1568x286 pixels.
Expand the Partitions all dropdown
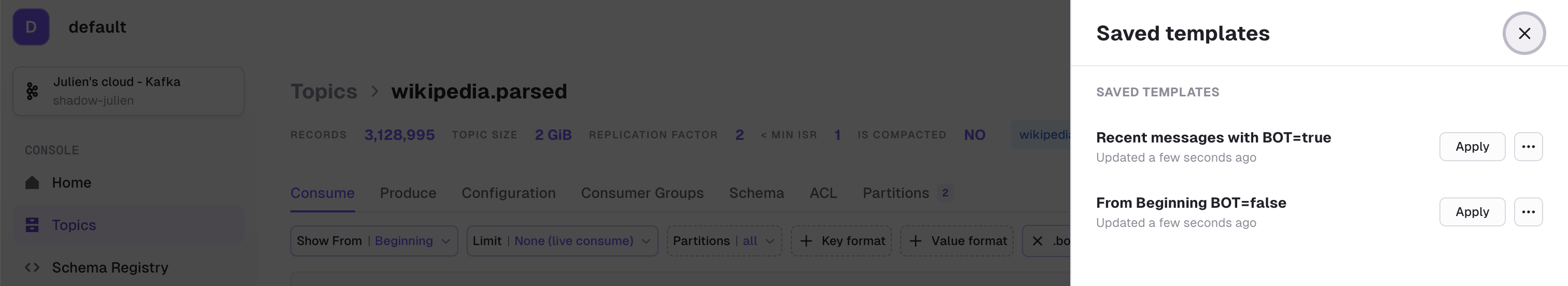pyautogui.click(x=724, y=241)
